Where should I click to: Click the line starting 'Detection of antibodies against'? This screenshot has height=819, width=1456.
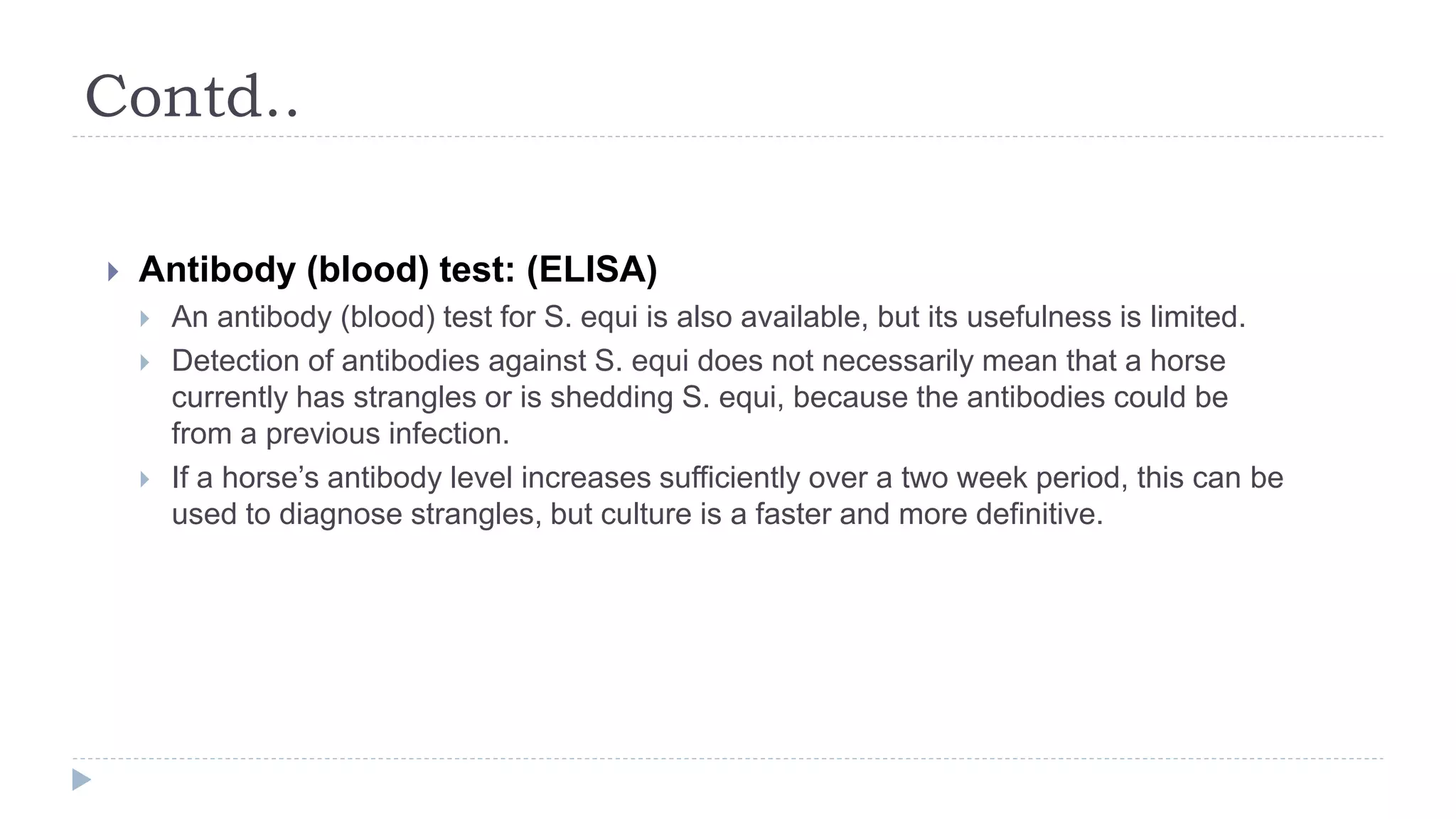699,361
